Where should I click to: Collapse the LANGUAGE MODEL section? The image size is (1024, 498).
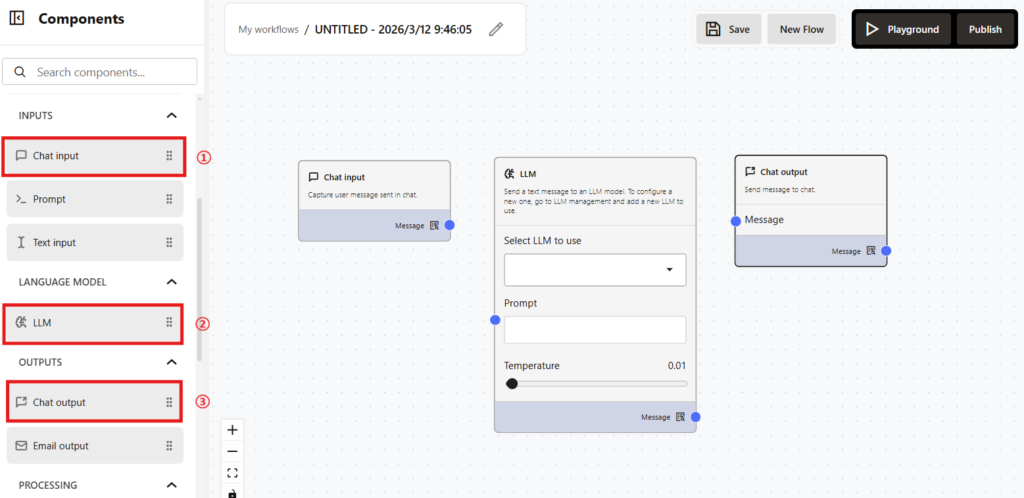[171, 282]
